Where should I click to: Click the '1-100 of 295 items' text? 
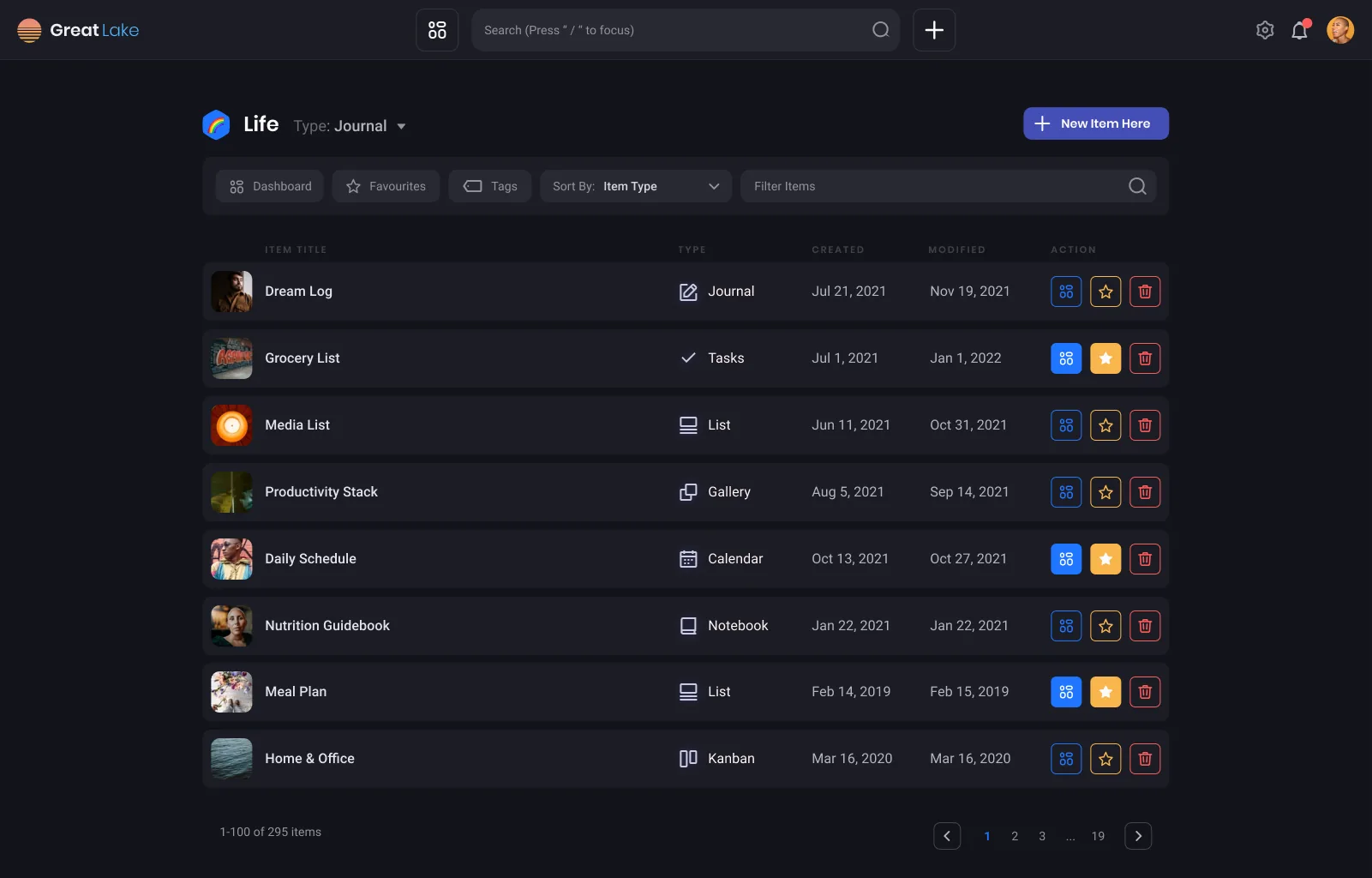pos(271,832)
